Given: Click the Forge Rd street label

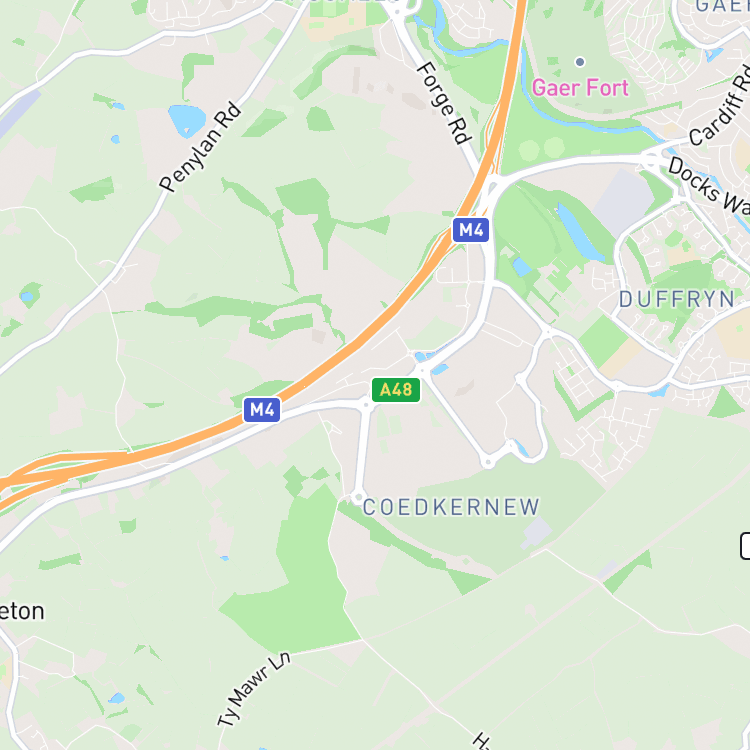Looking at the screenshot, I should pyautogui.click(x=443, y=103).
